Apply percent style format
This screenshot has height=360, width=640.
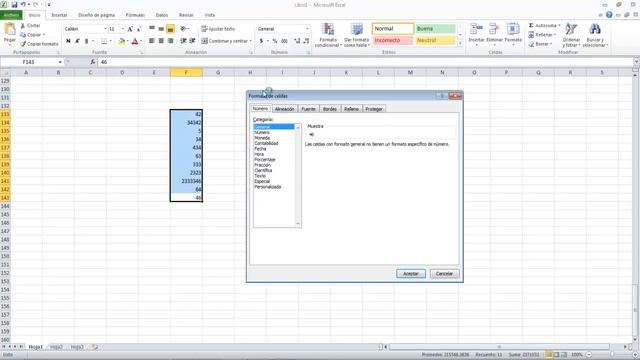275,41
